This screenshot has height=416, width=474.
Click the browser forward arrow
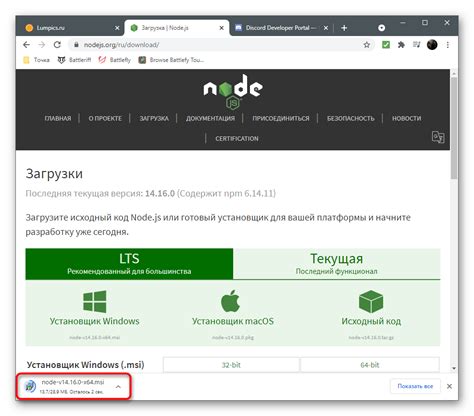point(42,45)
